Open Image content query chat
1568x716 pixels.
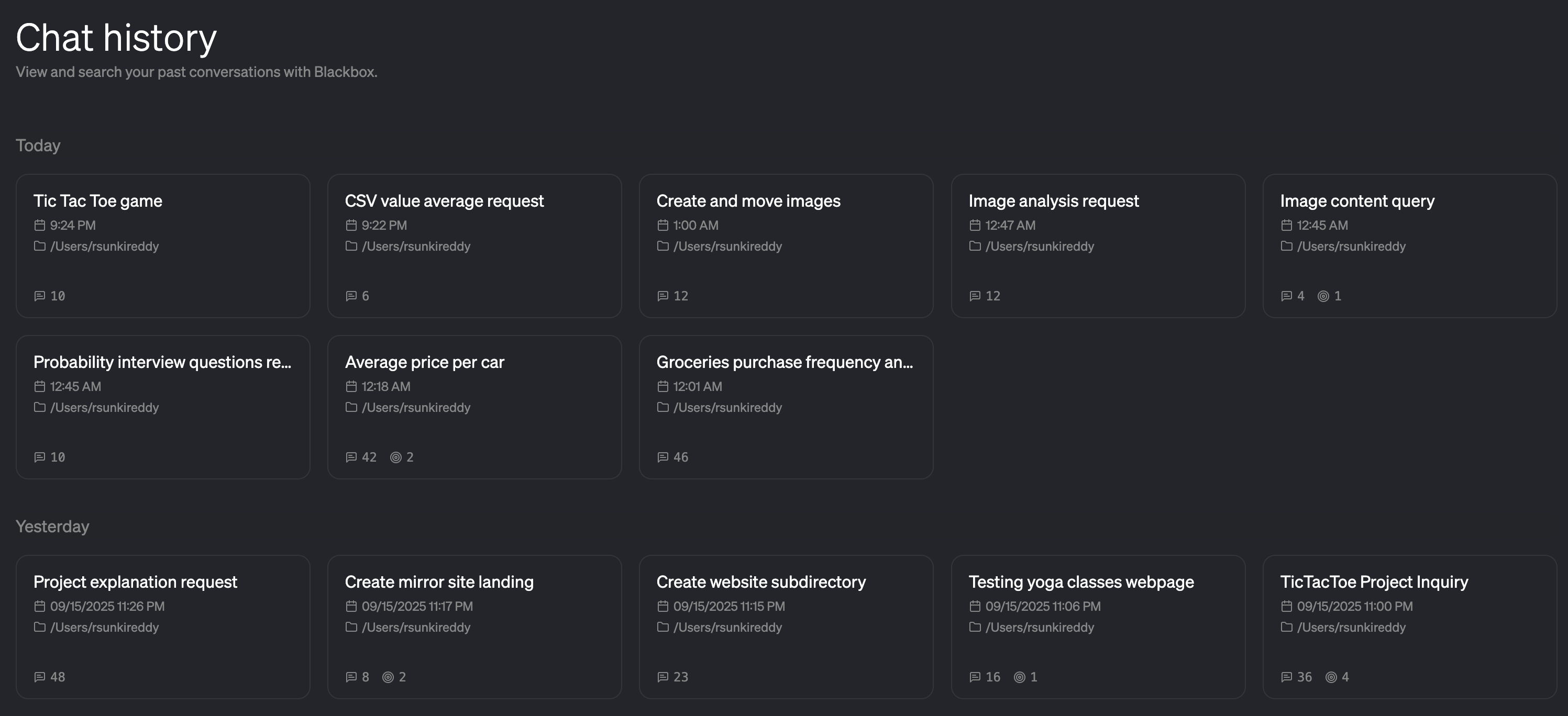coord(1410,246)
